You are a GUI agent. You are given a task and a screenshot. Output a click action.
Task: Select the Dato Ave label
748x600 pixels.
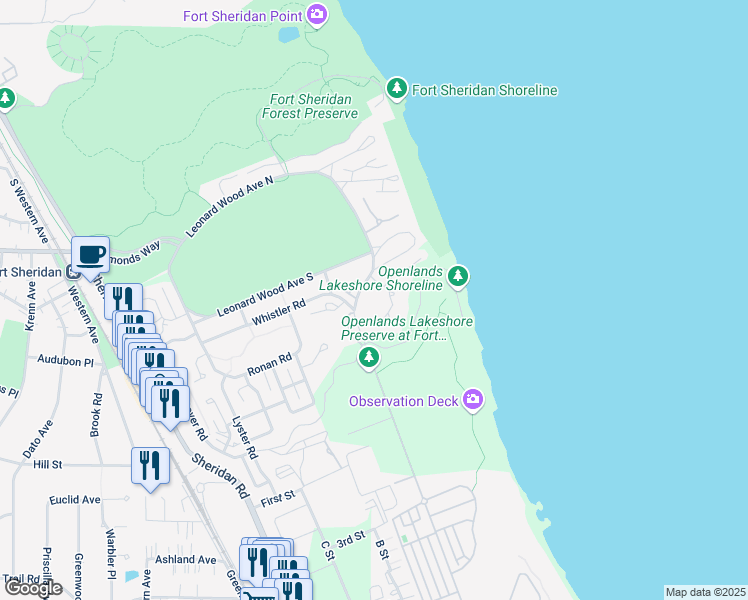(x=37, y=439)
